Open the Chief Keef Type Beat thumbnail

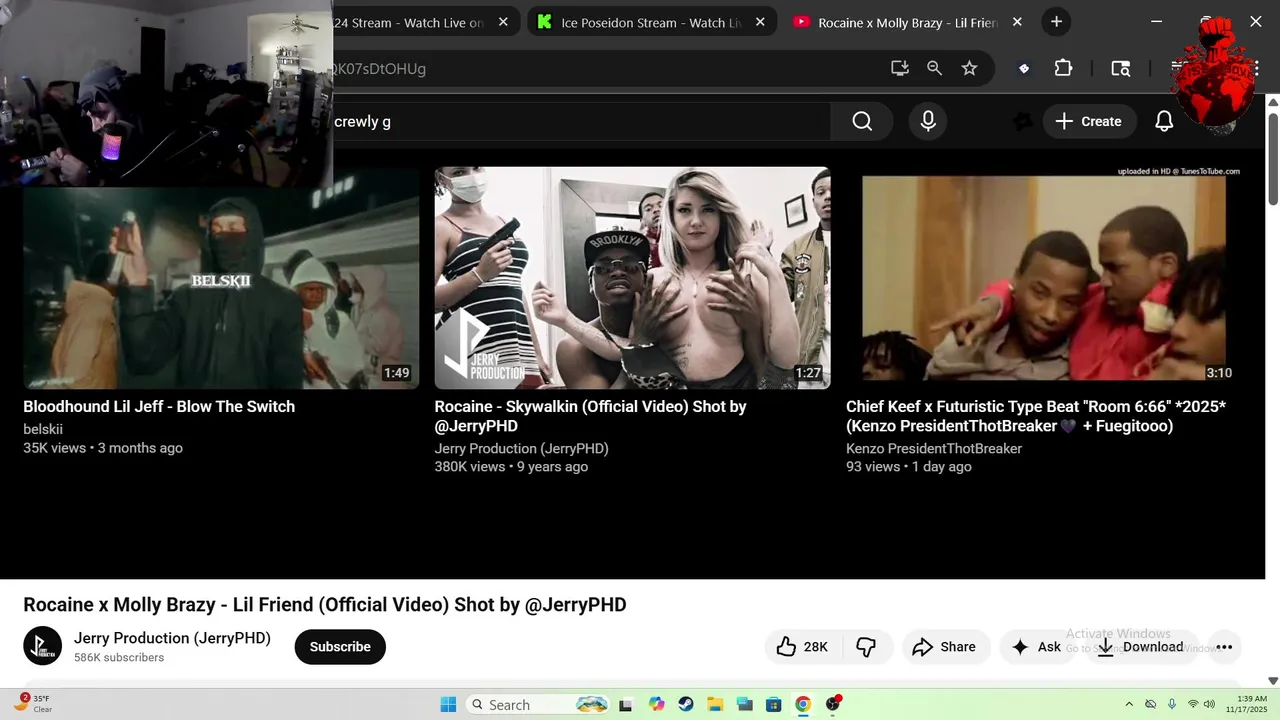tap(1044, 278)
